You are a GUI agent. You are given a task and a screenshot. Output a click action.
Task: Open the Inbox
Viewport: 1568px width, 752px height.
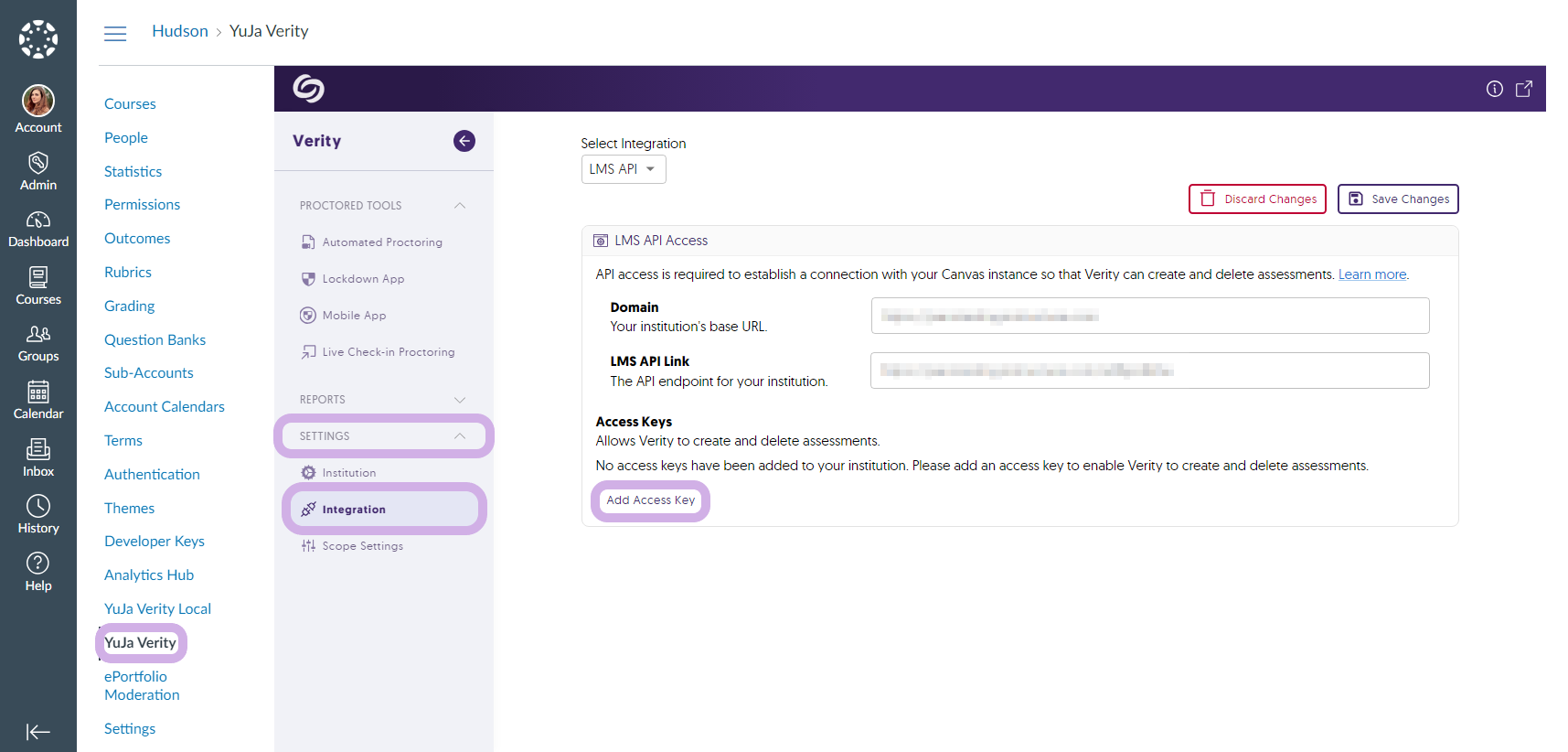(x=38, y=458)
